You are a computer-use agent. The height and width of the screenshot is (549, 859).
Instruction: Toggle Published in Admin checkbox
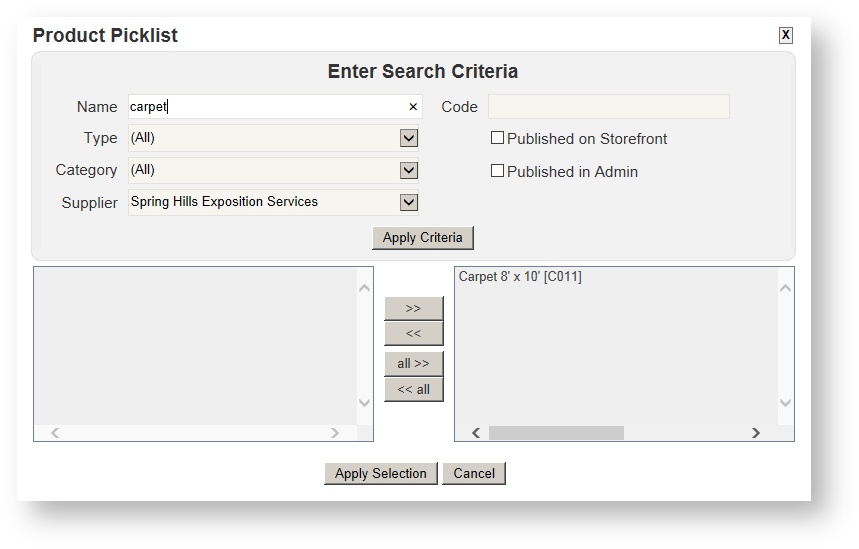(497, 171)
